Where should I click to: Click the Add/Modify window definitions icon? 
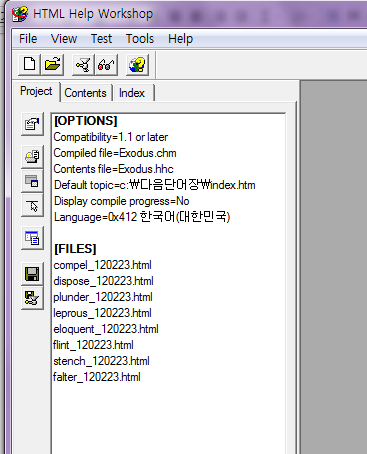point(32,181)
